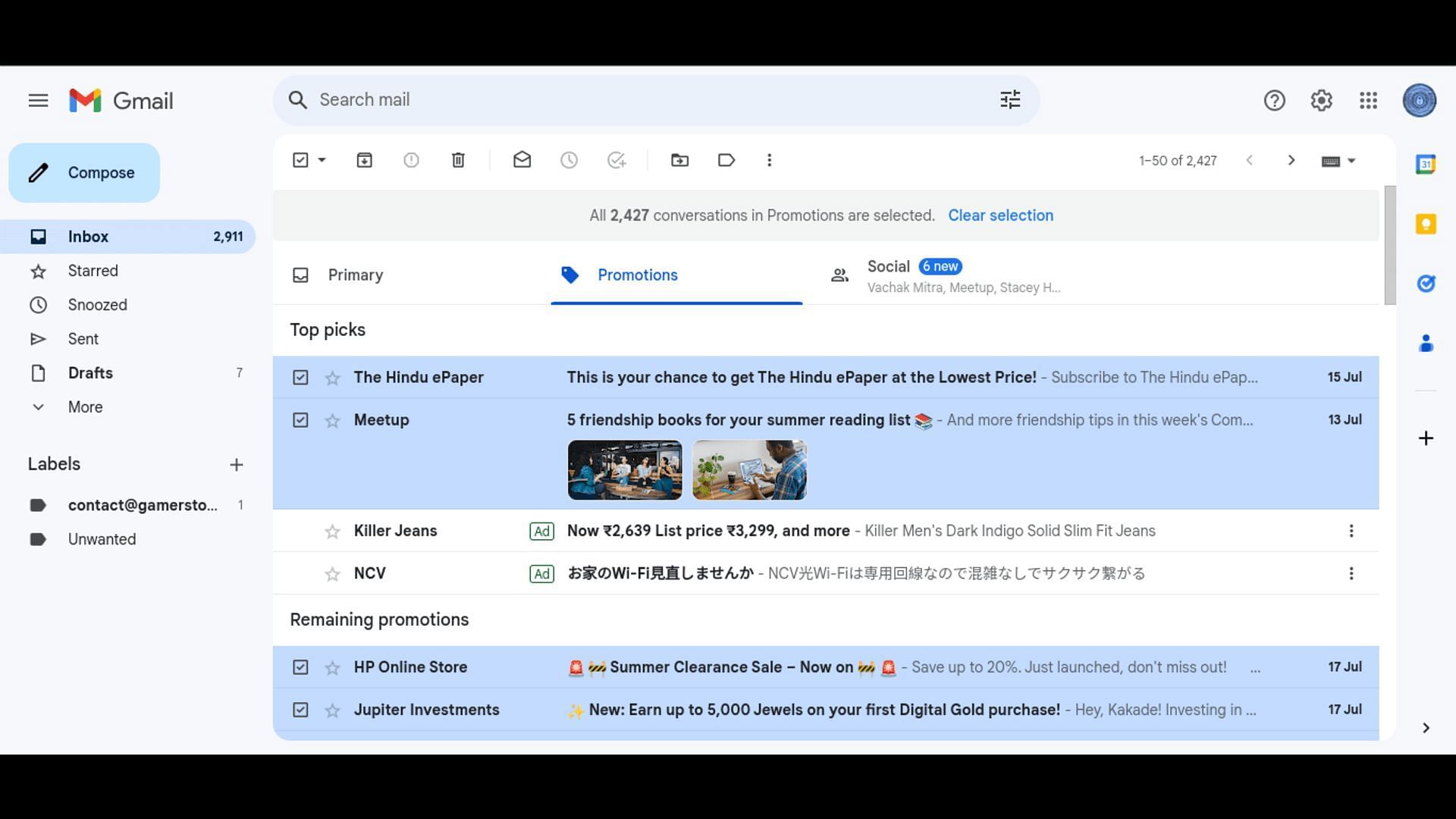Open NCV ad options menu

point(1351,573)
